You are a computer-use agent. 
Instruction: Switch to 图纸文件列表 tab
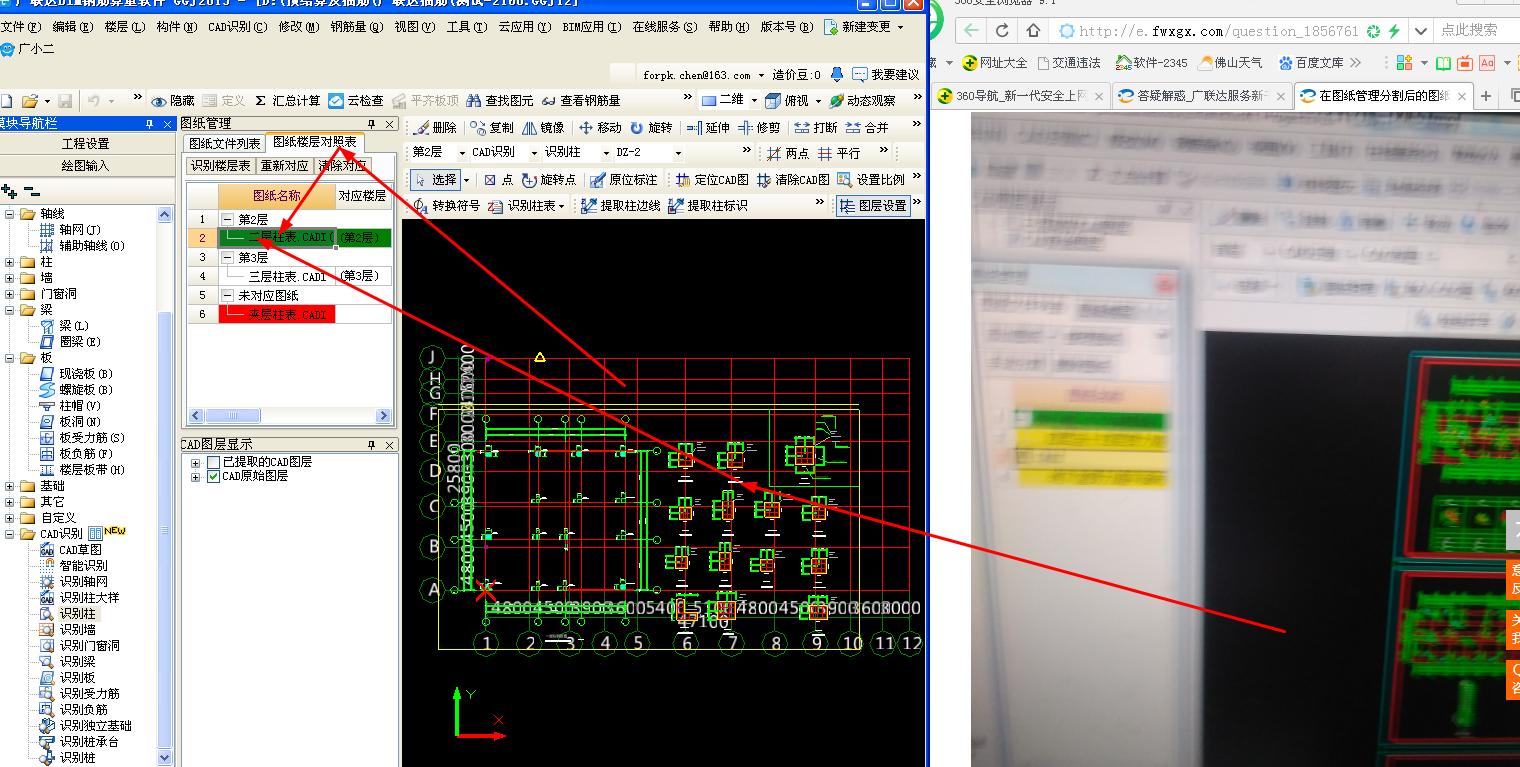225,144
